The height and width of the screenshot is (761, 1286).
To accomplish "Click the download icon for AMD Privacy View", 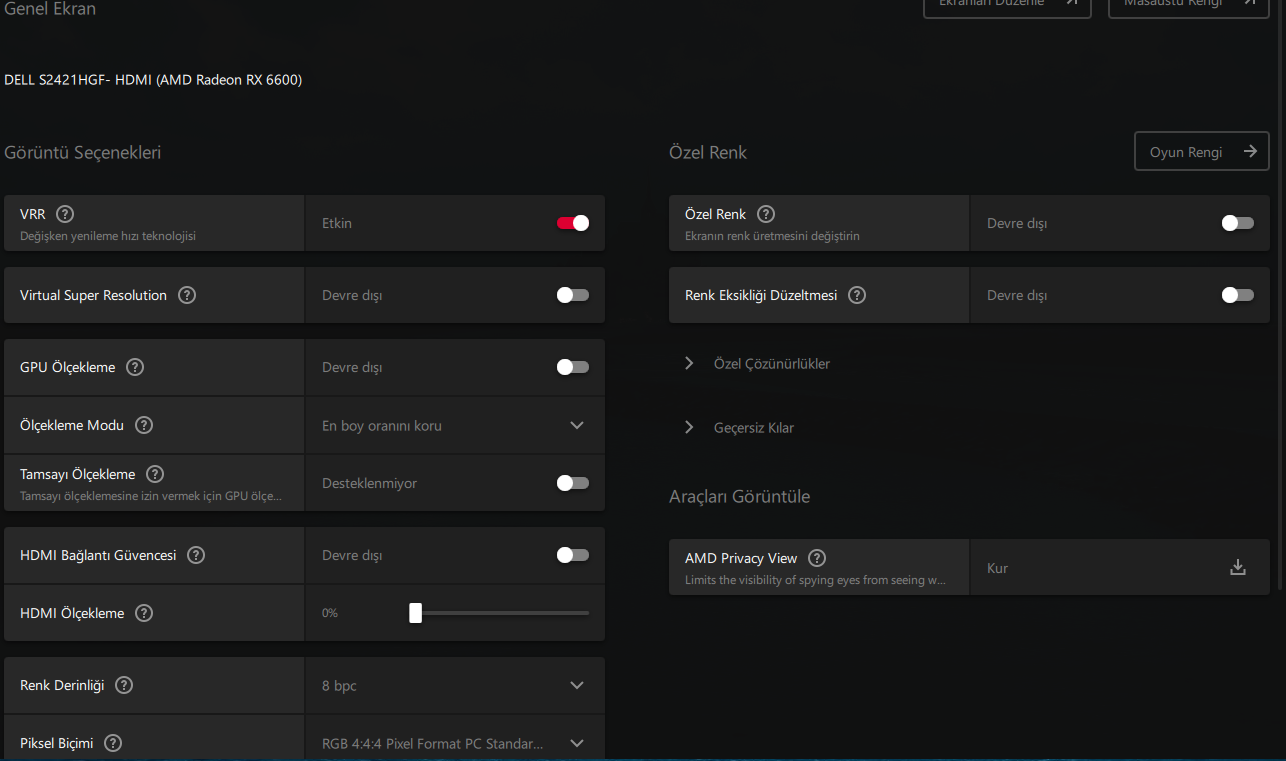I will [1238, 568].
